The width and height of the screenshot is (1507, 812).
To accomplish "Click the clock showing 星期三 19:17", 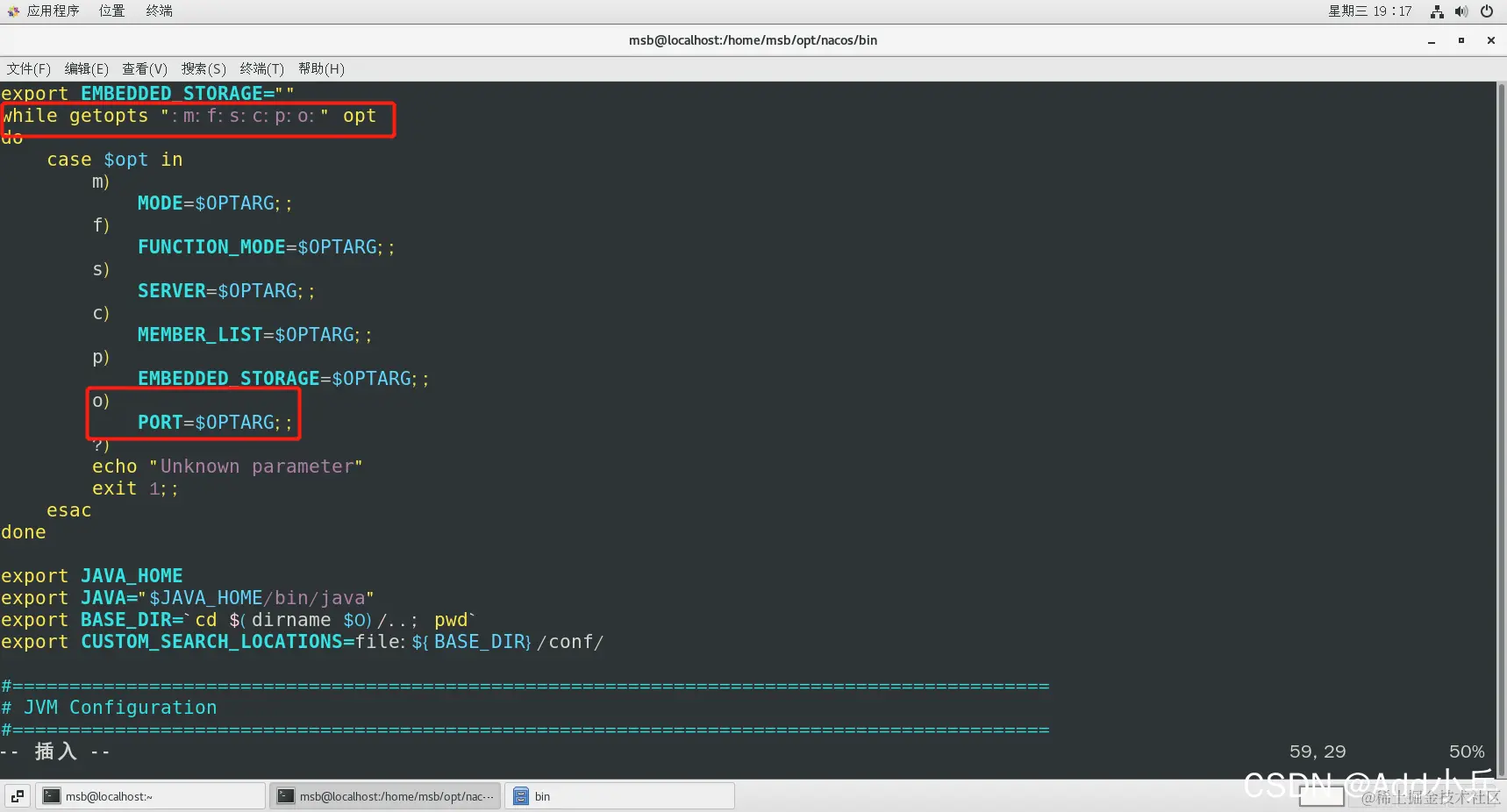I will click(x=1369, y=11).
